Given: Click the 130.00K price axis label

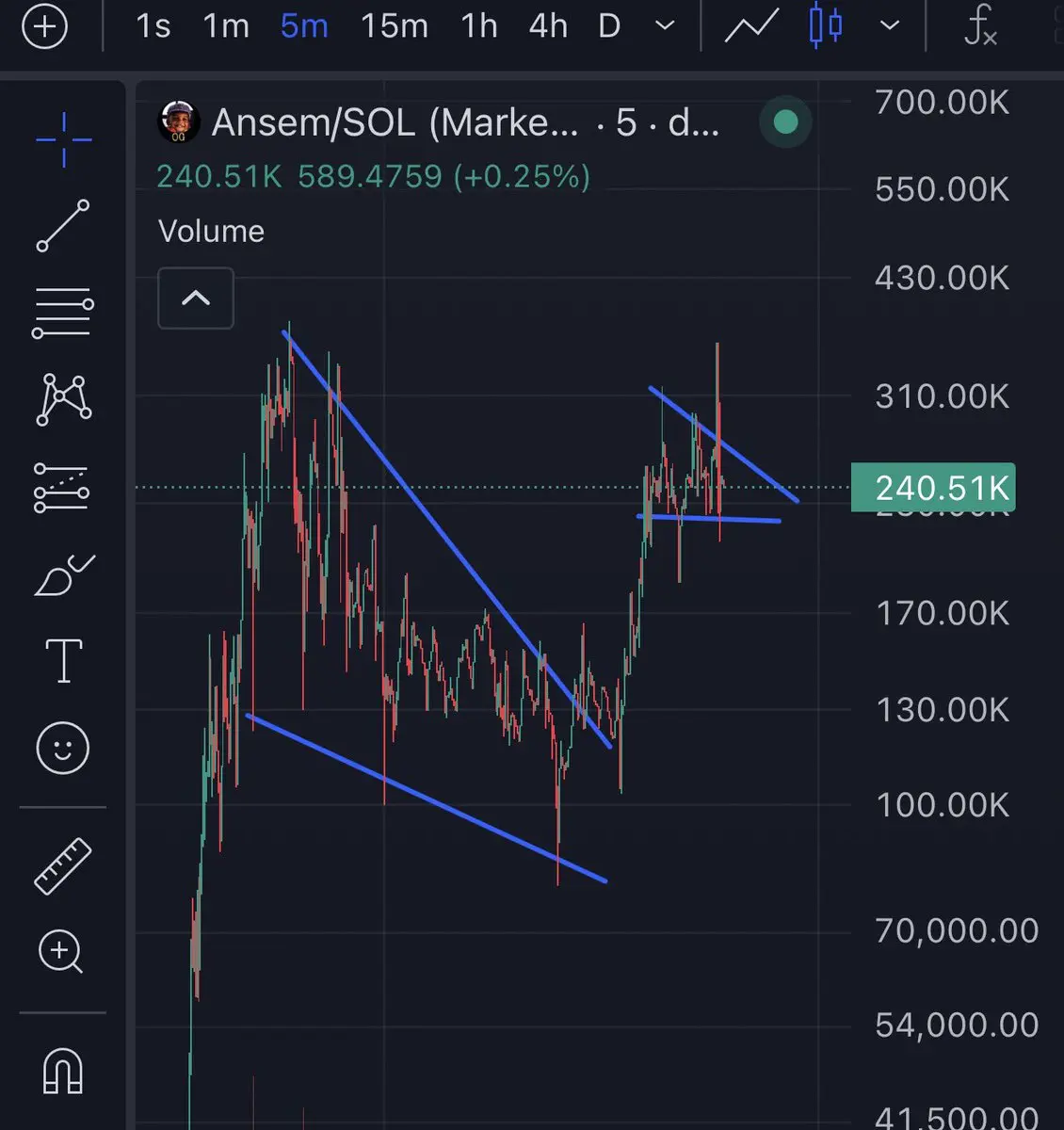Looking at the screenshot, I should [943, 709].
